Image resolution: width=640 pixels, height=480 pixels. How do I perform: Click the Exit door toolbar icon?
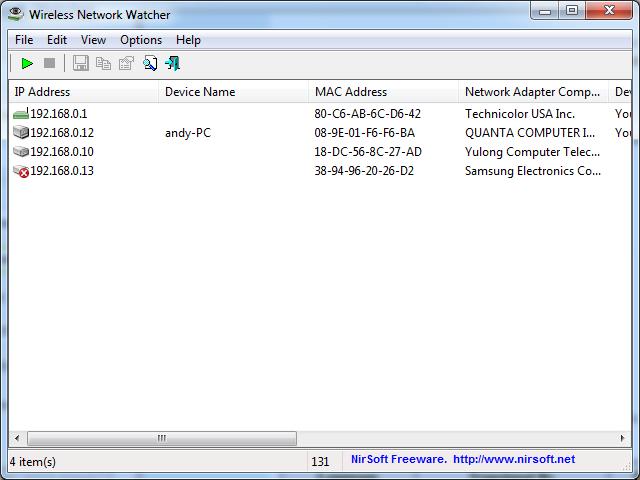(x=172, y=64)
